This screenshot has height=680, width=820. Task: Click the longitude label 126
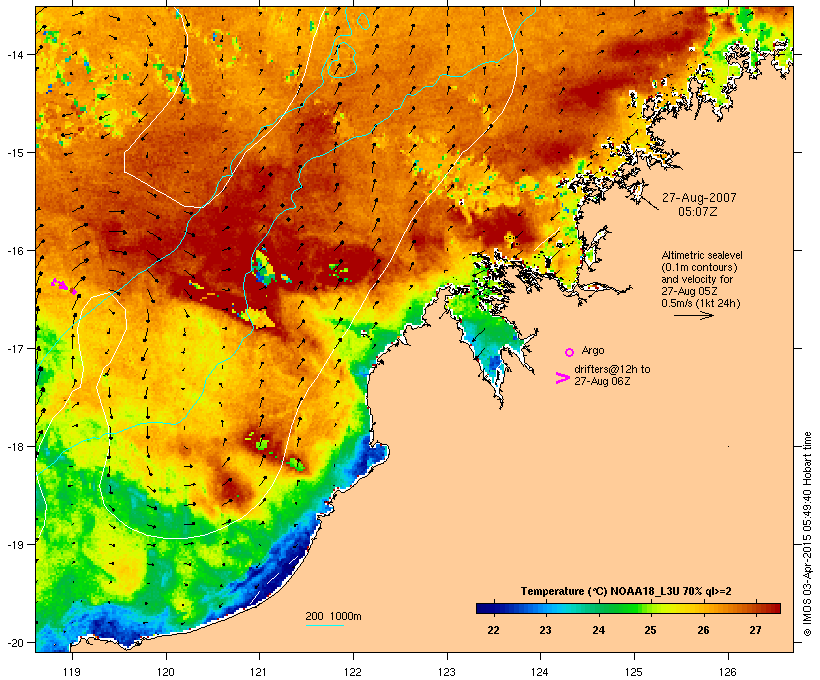click(x=727, y=672)
